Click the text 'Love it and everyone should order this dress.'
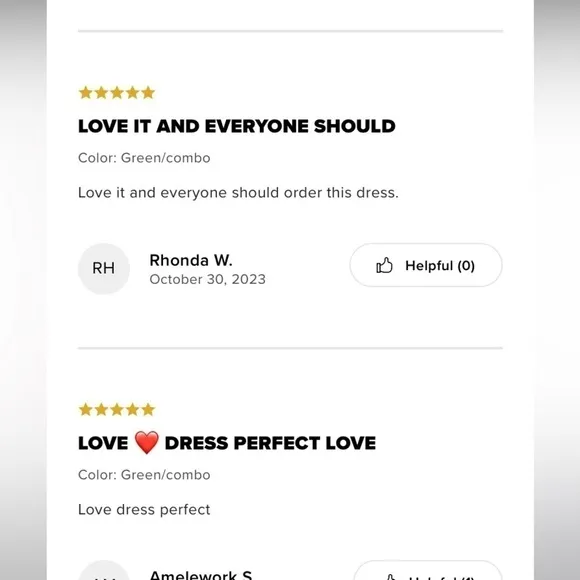This screenshot has height=580, width=580. click(x=238, y=193)
